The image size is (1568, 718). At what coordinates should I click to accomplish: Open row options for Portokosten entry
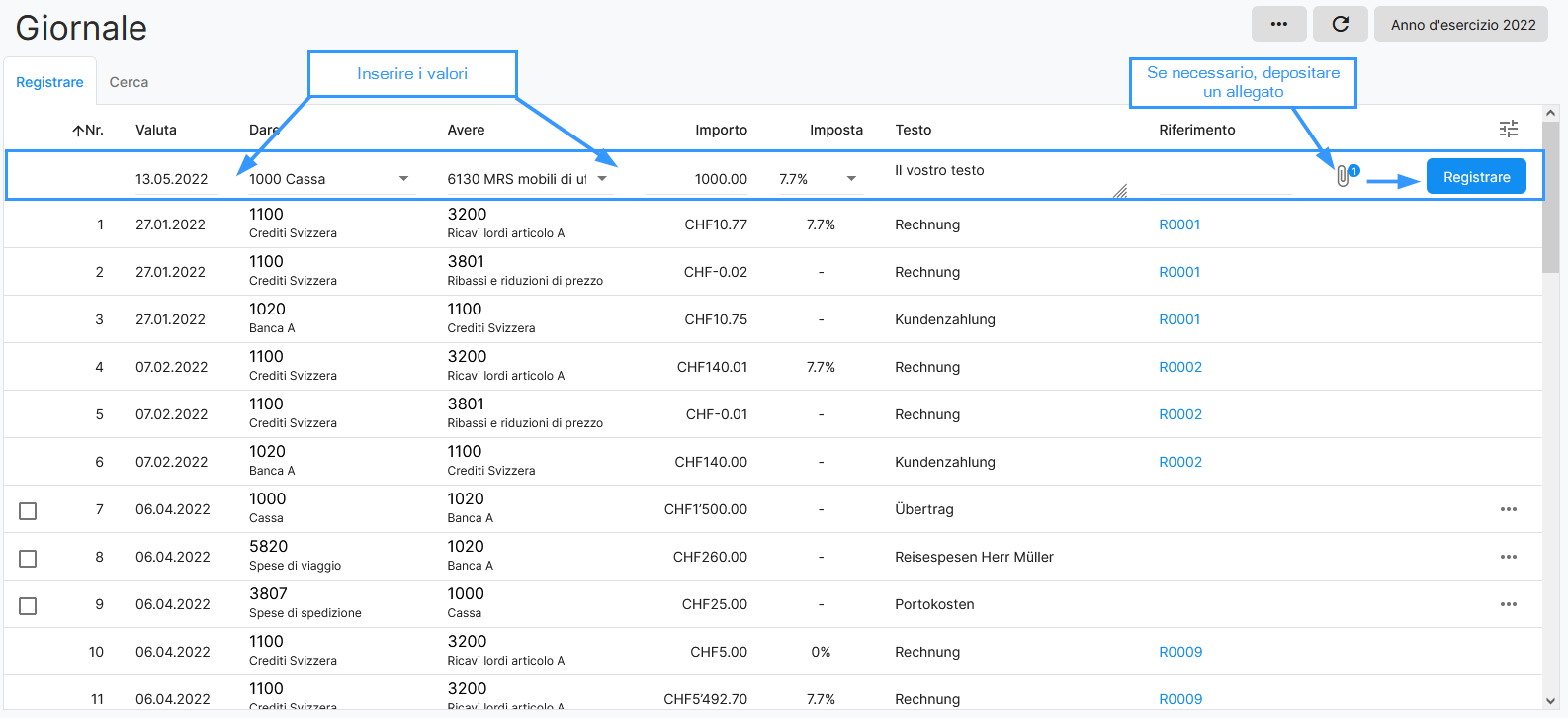click(1509, 604)
